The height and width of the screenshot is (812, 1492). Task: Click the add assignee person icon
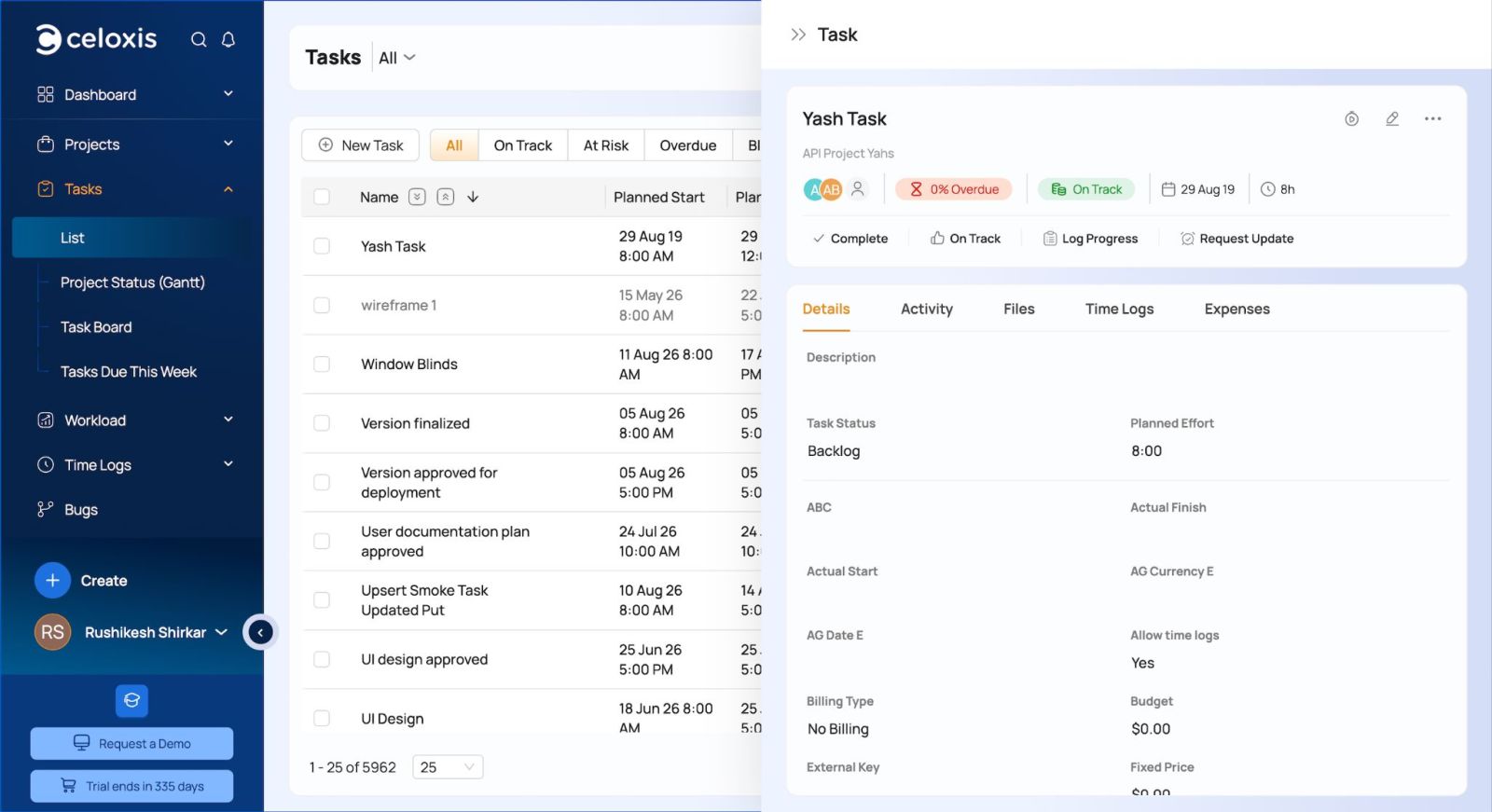click(x=858, y=189)
